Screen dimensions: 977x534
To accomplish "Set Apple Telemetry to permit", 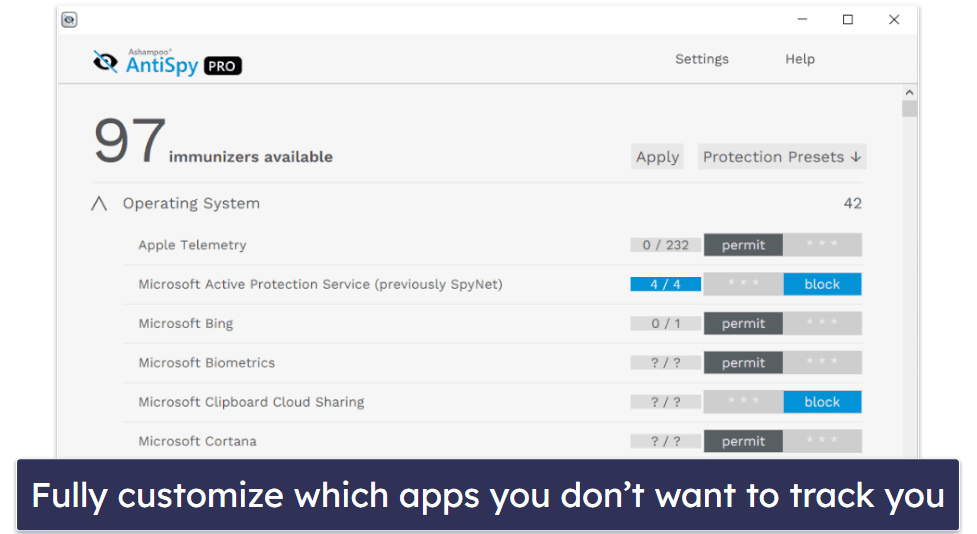I will point(743,245).
